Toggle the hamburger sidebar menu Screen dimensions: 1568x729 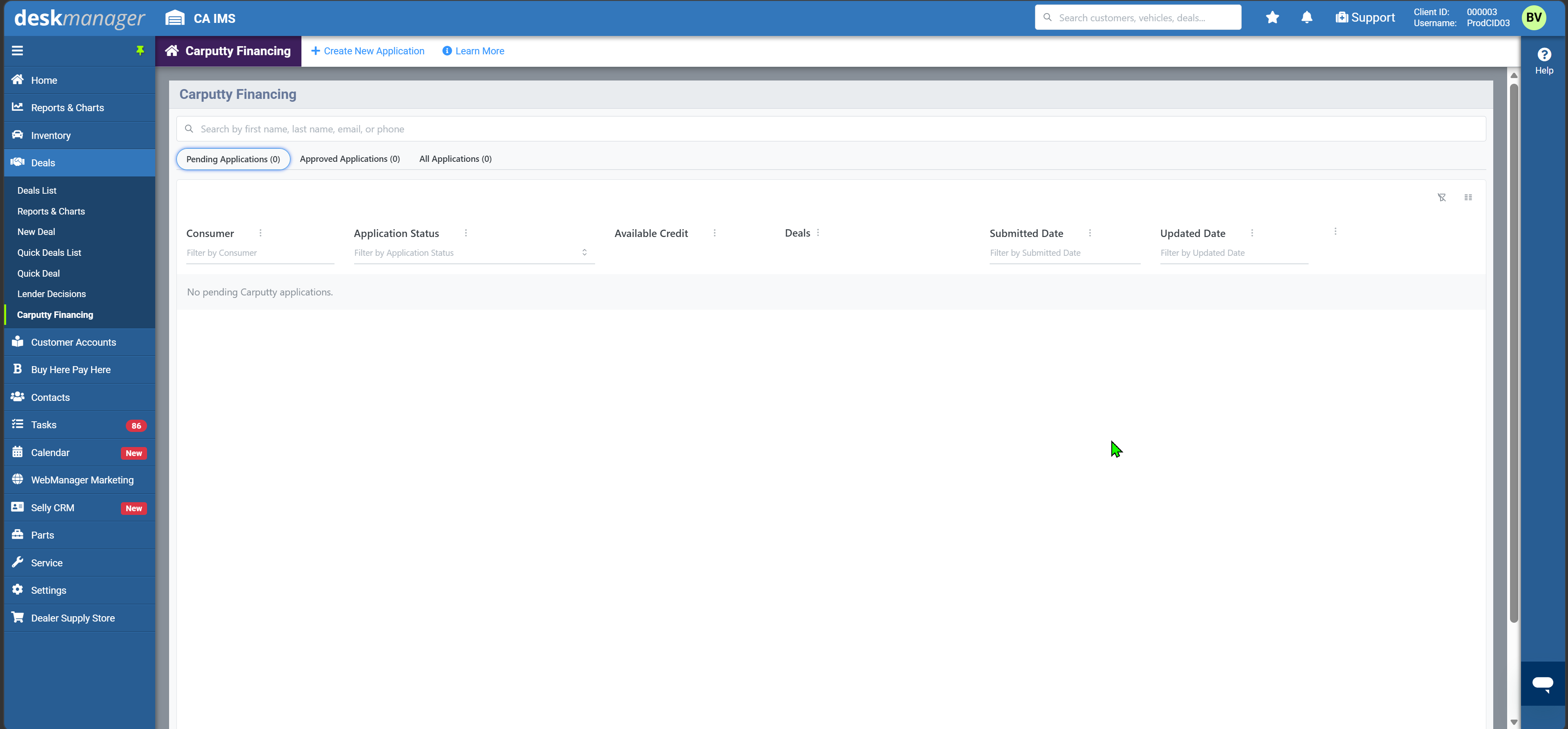coord(17,51)
